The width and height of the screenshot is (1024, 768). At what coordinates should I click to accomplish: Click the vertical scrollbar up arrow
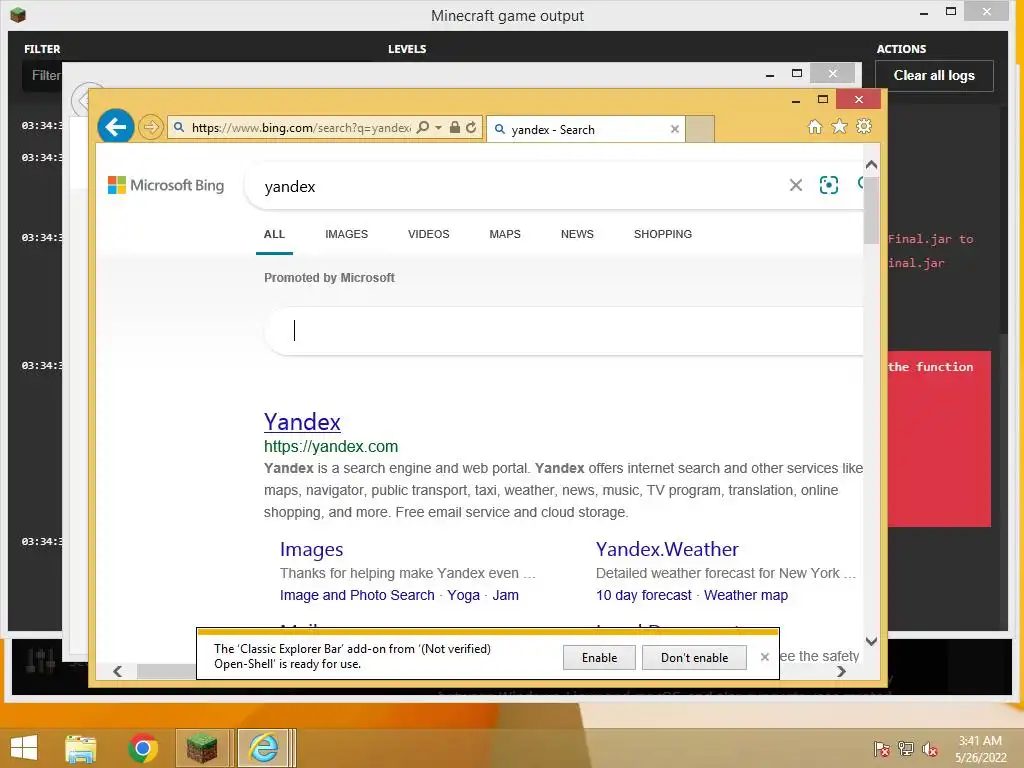point(871,165)
